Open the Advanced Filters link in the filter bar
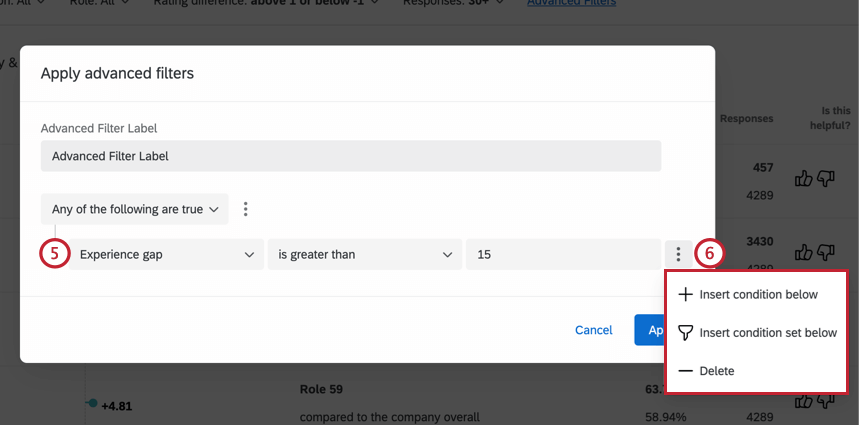 click(x=571, y=3)
